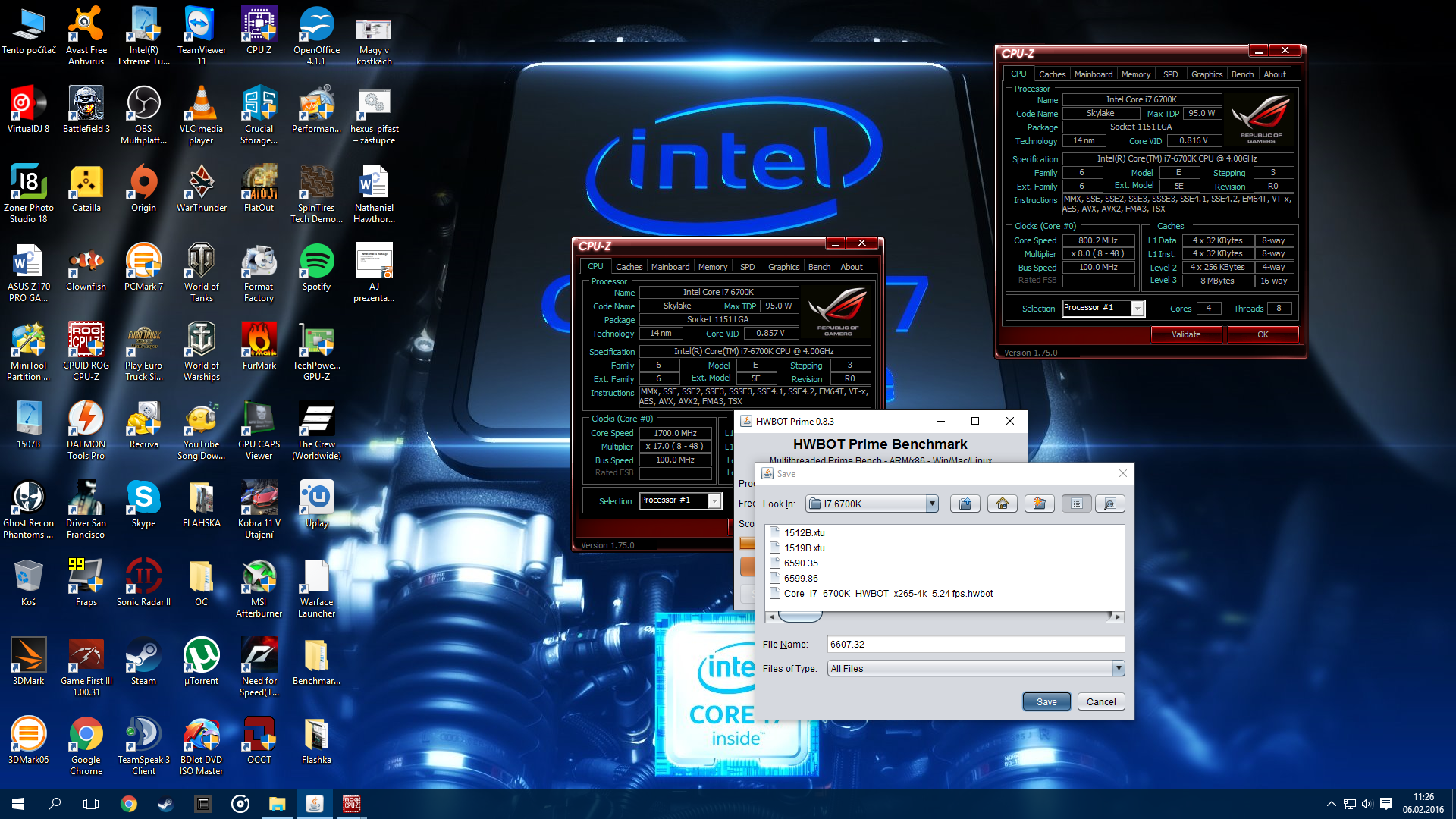Open Origin desktop icon
1456x819 pixels.
144,188
